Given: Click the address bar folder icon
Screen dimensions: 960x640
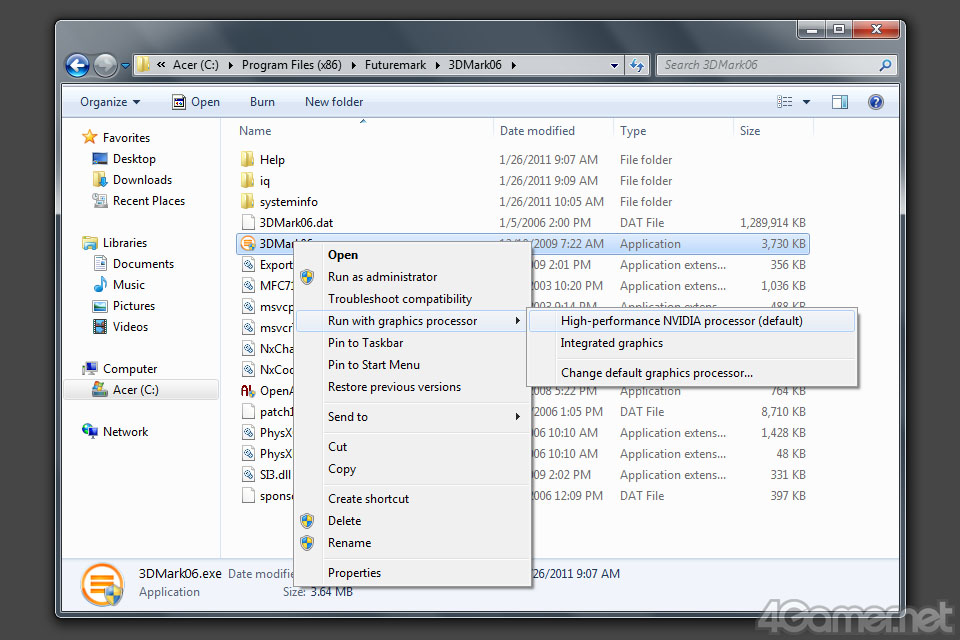Looking at the screenshot, I should pyautogui.click(x=143, y=64).
